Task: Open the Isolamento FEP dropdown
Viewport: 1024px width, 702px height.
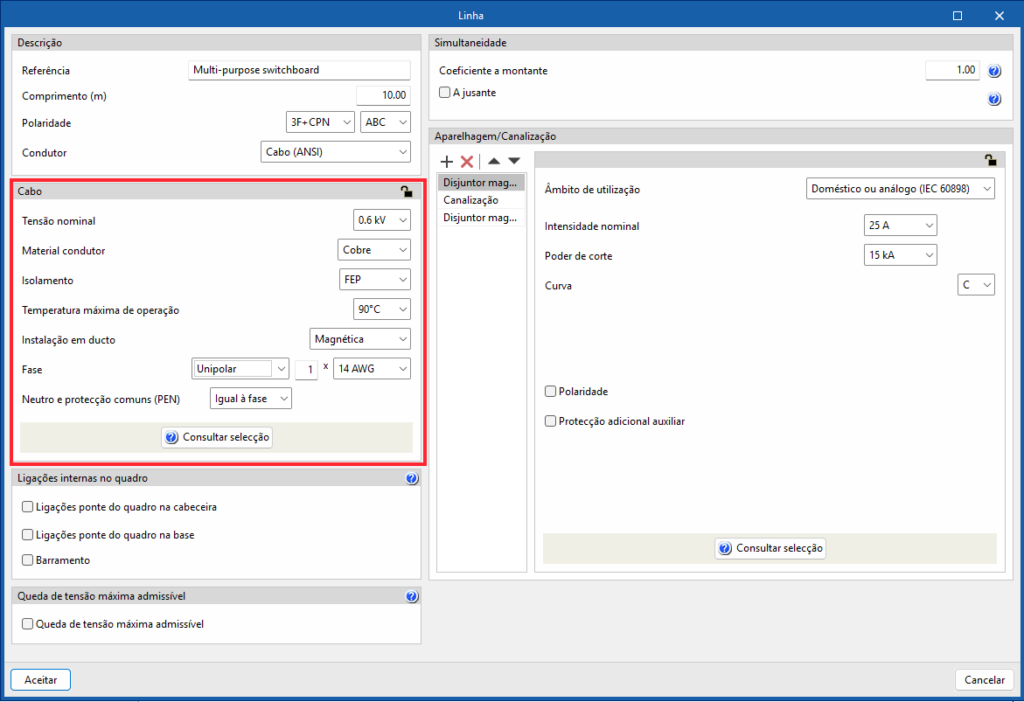Action: [x=376, y=279]
